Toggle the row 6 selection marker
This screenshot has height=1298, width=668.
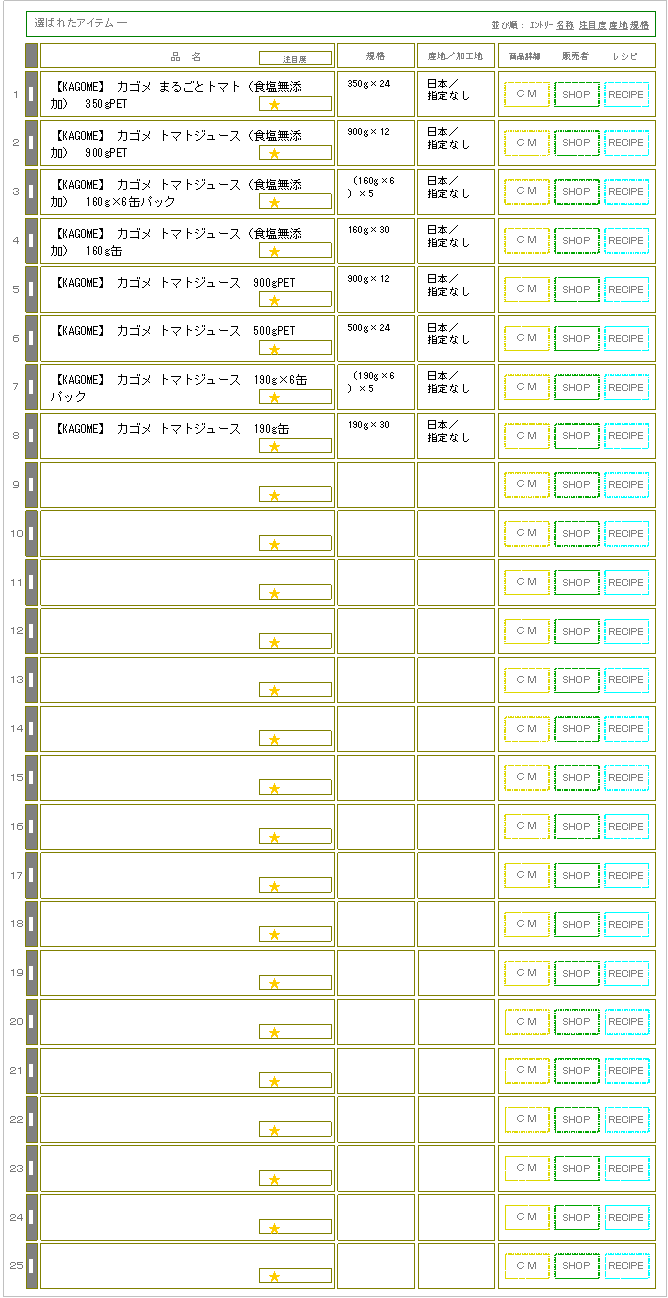[x=31, y=338]
